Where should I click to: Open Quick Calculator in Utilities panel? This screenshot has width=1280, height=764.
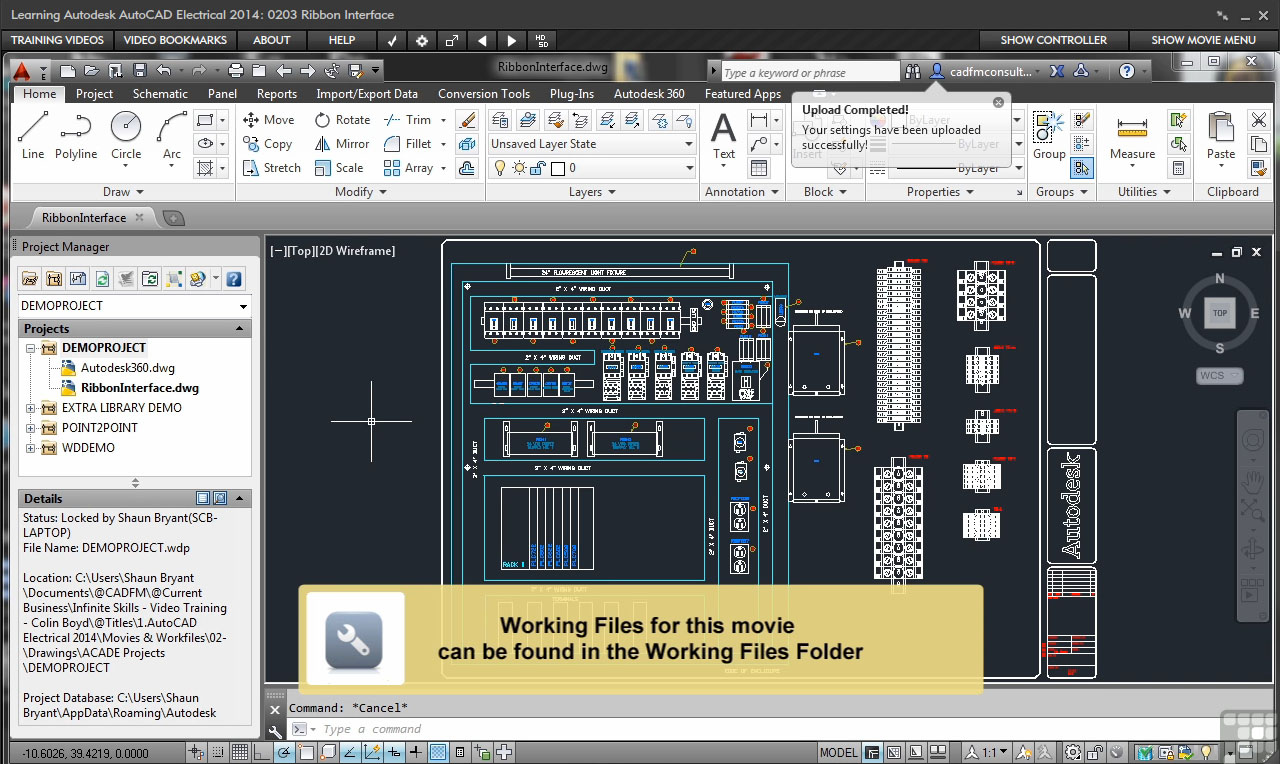pos(1179,168)
